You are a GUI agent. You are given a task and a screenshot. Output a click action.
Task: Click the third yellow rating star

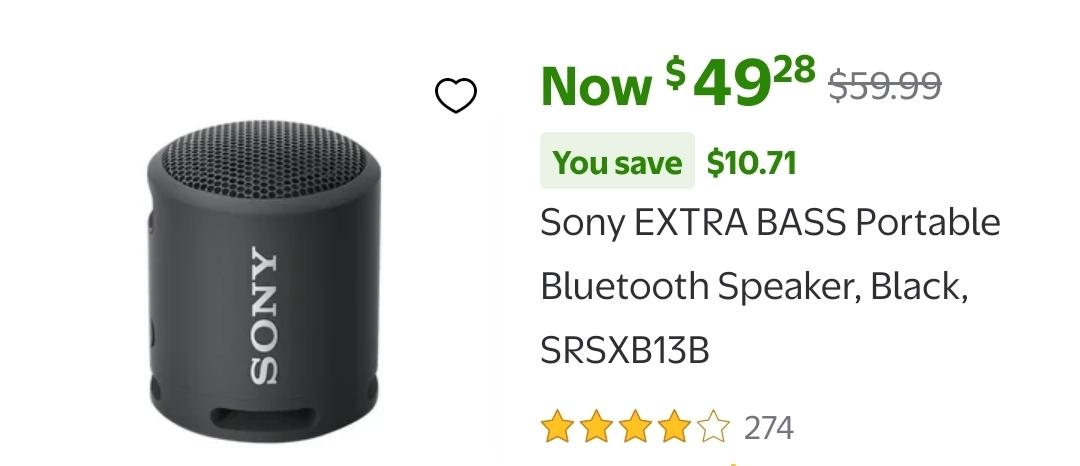pyautogui.click(x=635, y=429)
